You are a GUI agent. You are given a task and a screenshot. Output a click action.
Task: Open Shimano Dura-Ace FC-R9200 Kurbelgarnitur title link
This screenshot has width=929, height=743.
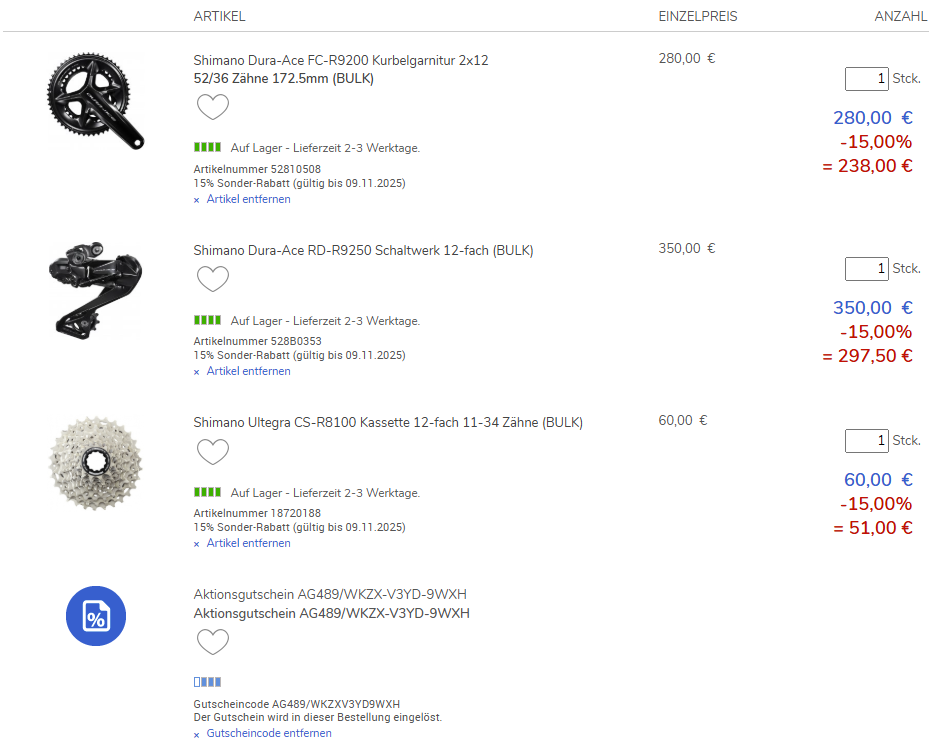click(340, 61)
